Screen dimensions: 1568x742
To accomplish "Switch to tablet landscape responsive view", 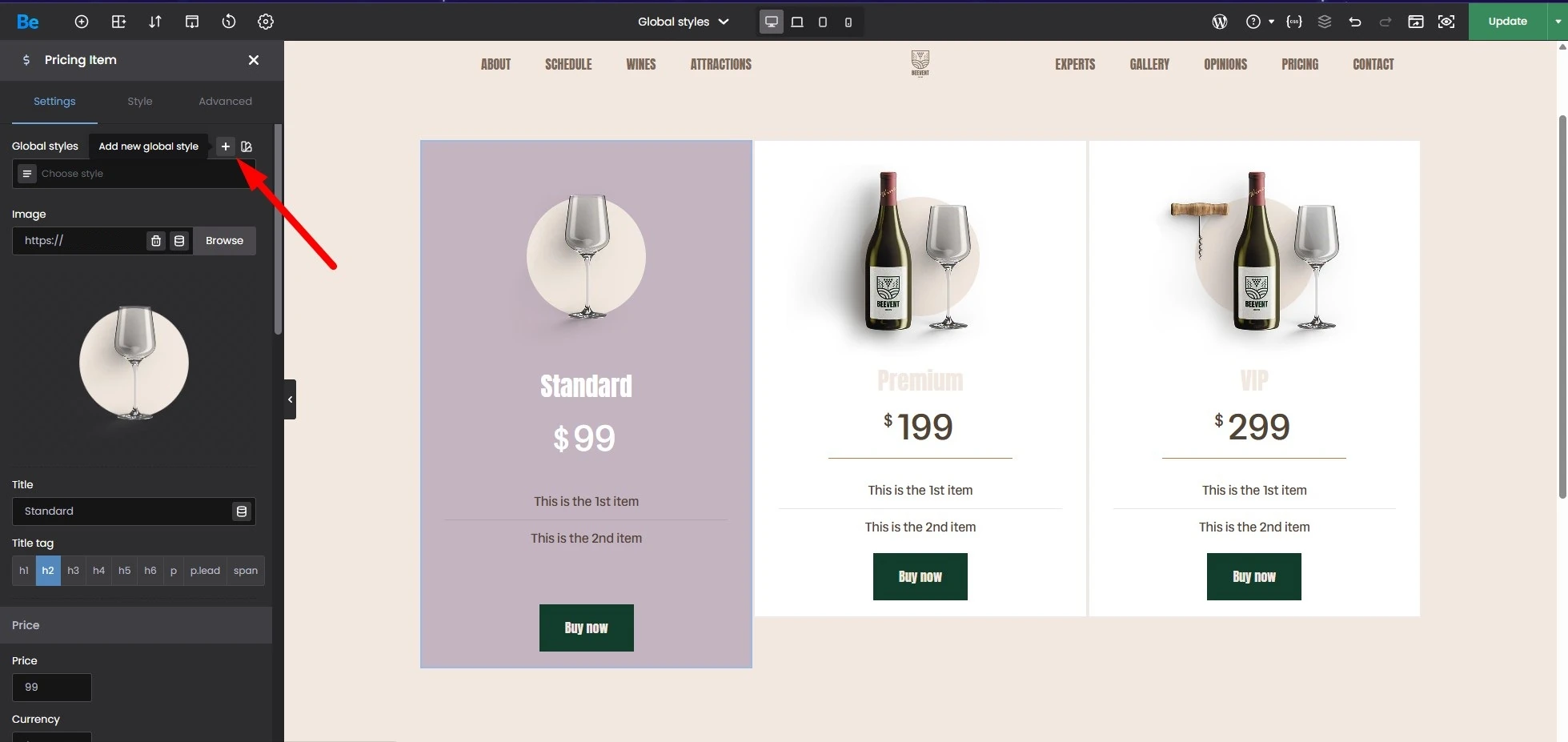I will pyautogui.click(x=797, y=22).
